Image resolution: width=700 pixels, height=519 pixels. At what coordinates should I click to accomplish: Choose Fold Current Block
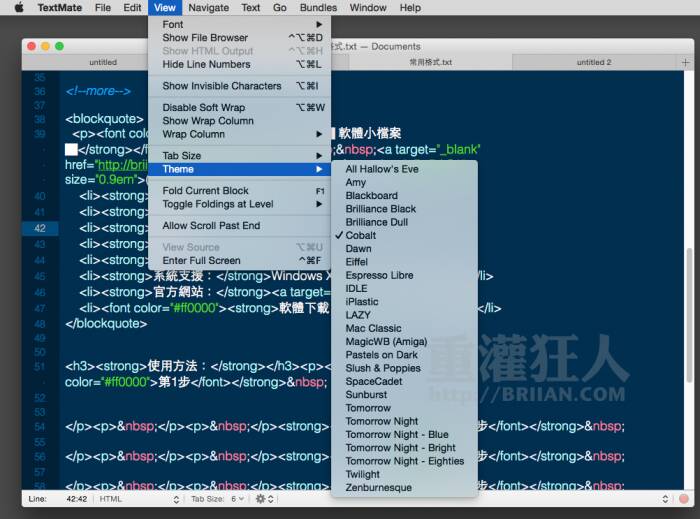click(x=241, y=191)
